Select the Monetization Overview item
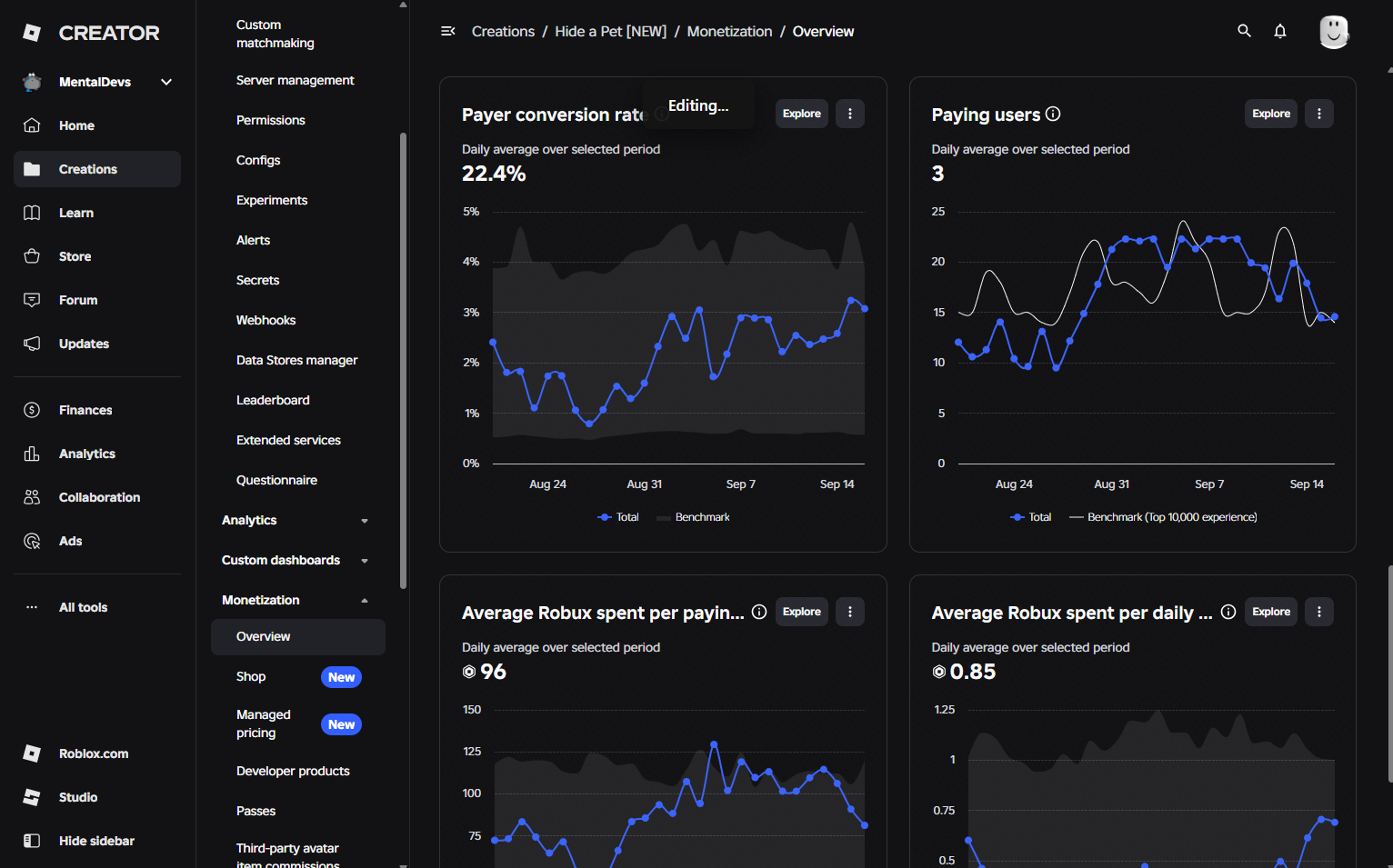The image size is (1393, 868). click(298, 636)
